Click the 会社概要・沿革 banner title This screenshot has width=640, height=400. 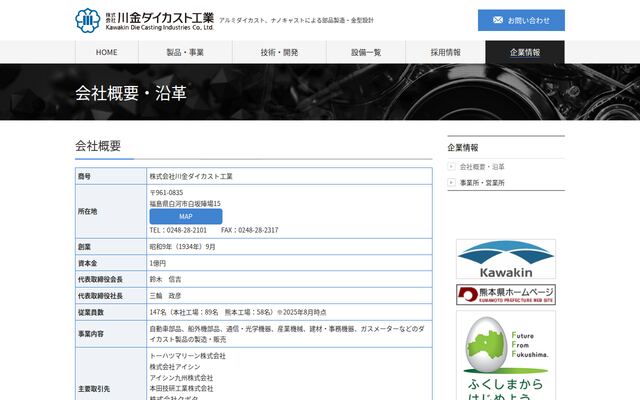(131, 93)
